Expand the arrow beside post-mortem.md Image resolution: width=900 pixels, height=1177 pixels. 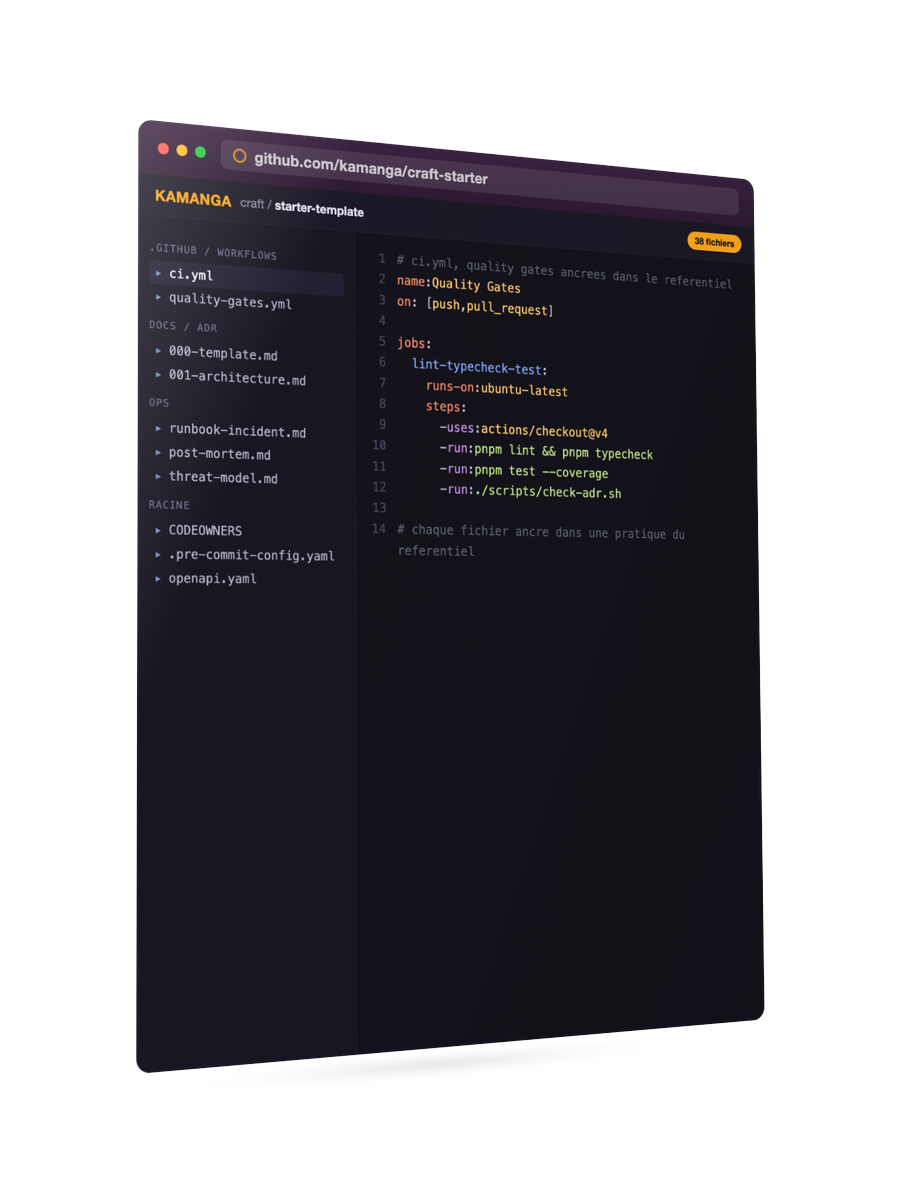pyautogui.click(x=158, y=453)
